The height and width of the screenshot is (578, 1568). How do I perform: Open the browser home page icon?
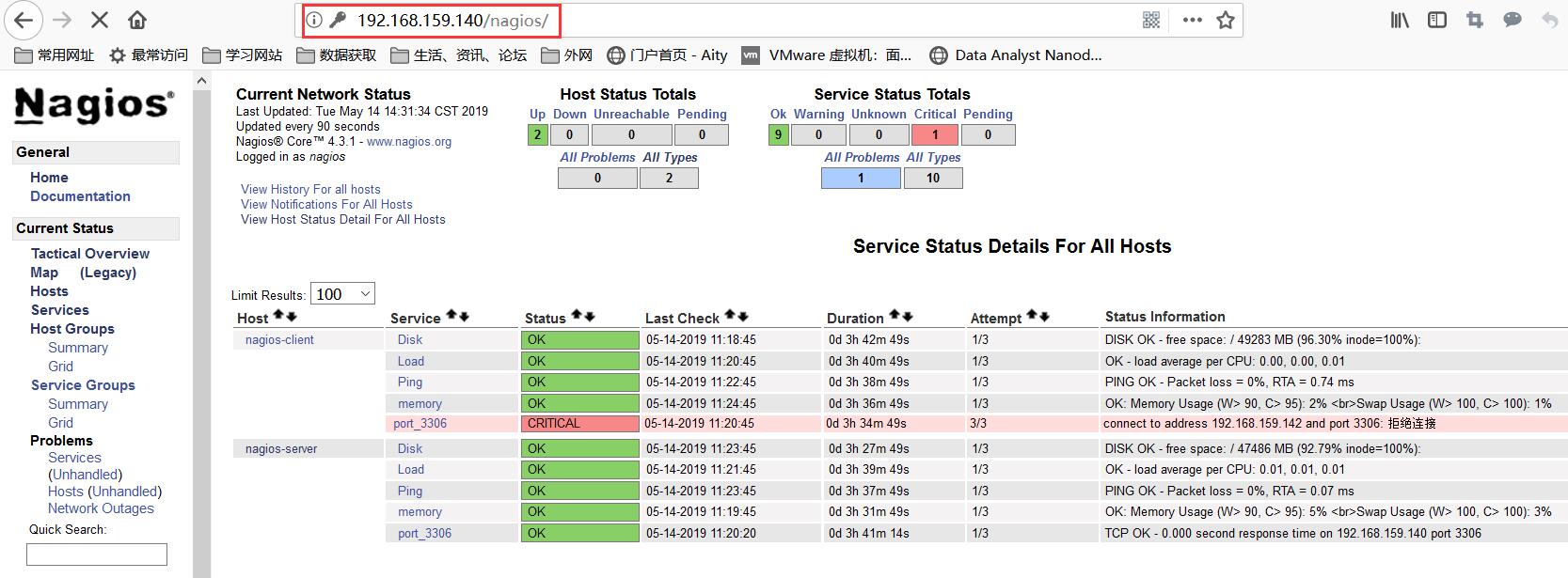[x=137, y=20]
